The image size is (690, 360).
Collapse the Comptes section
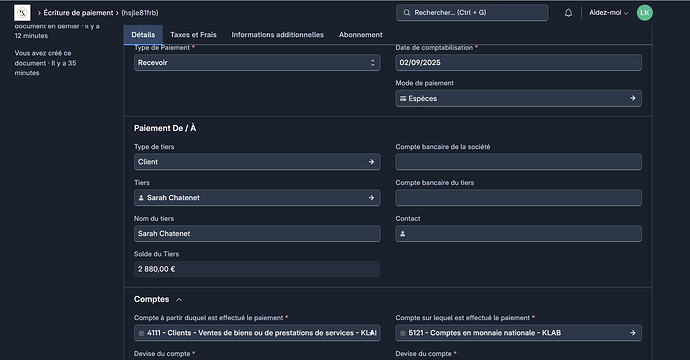pyautogui.click(x=179, y=300)
